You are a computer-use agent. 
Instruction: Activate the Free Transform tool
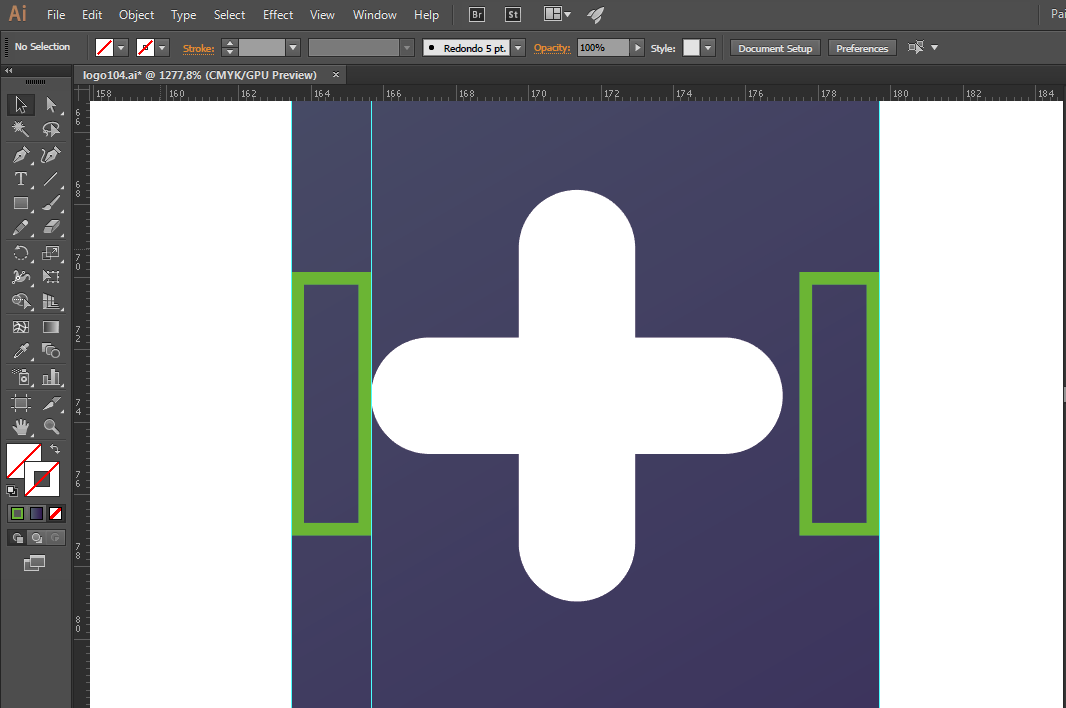[51, 277]
